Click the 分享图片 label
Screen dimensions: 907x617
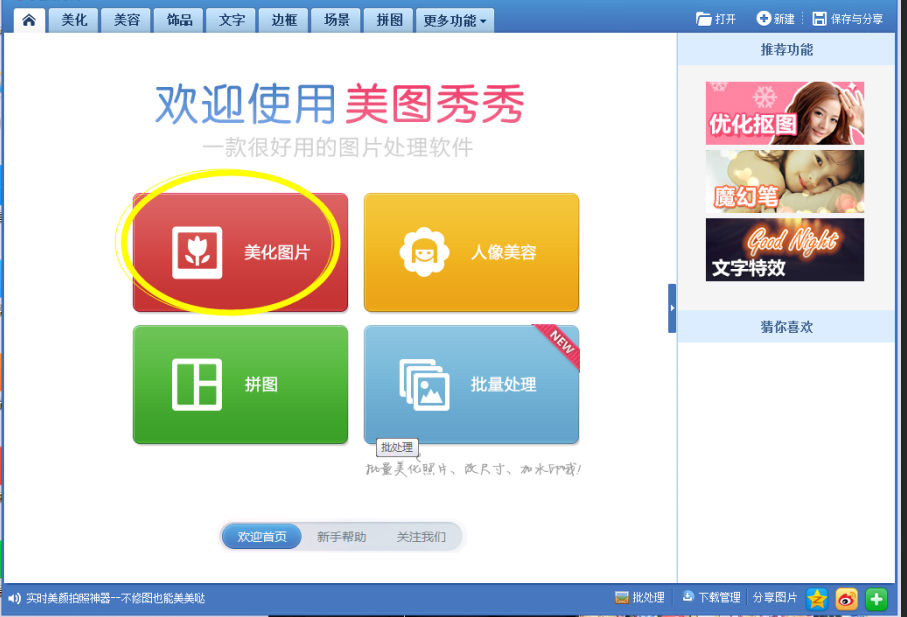(775, 597)
